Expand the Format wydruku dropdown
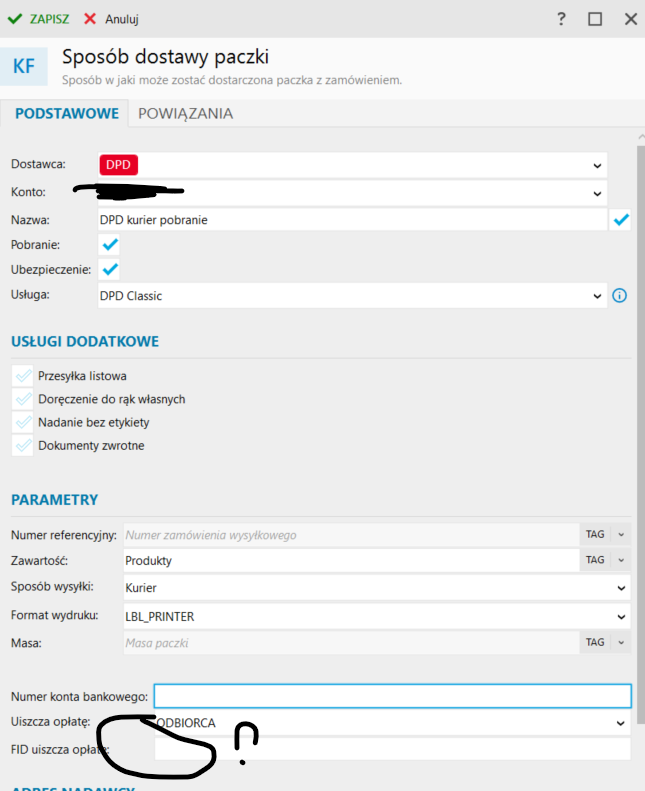 [x=621, y=616]
